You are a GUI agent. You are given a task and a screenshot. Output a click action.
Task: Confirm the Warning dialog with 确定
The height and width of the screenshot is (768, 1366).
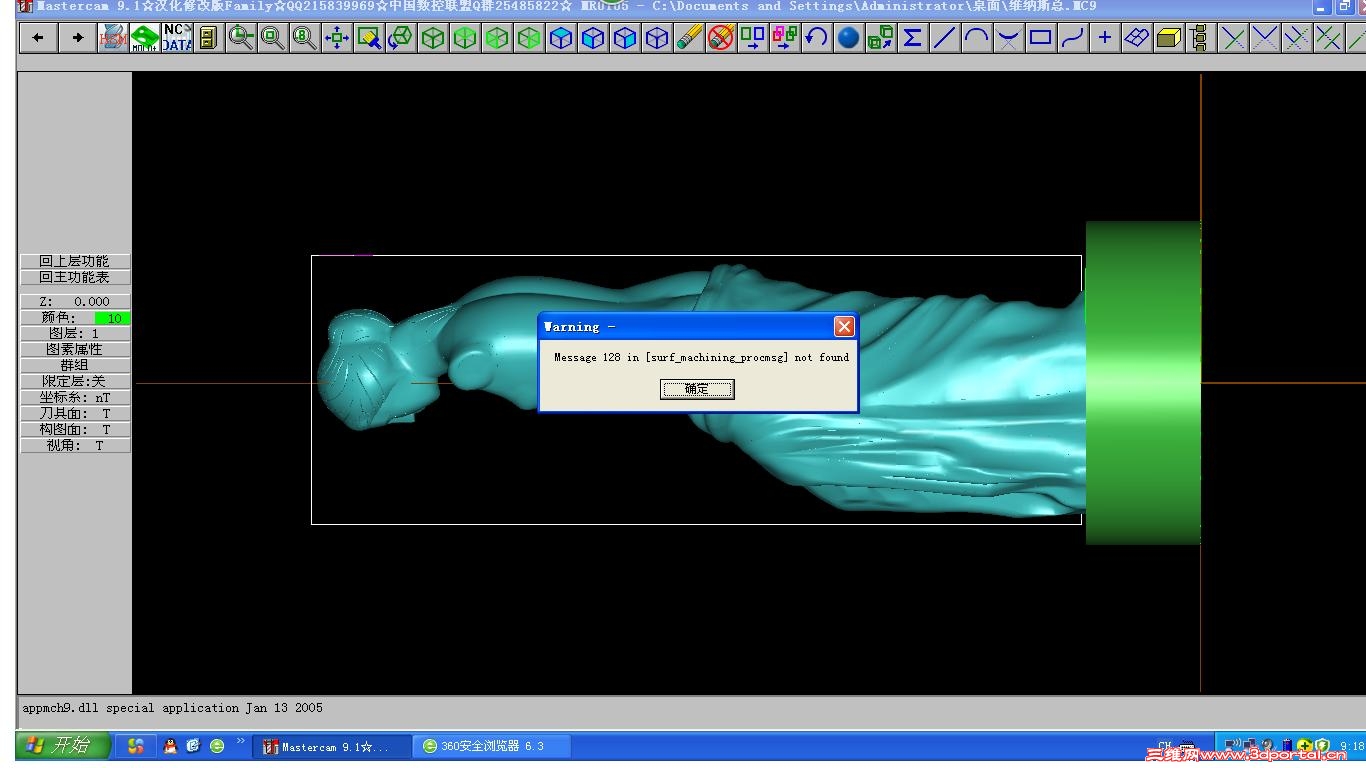(697, 389)
